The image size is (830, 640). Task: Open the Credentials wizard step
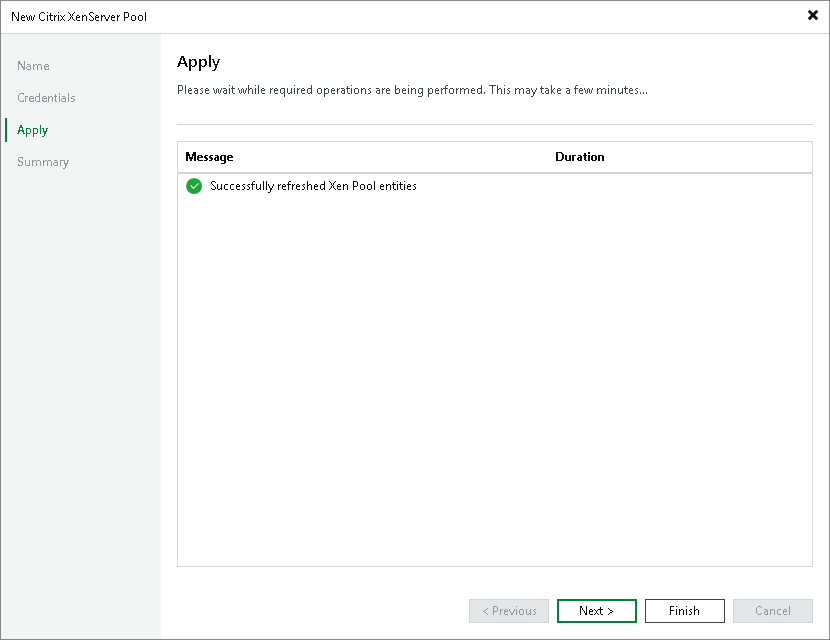tap(46, 98)
